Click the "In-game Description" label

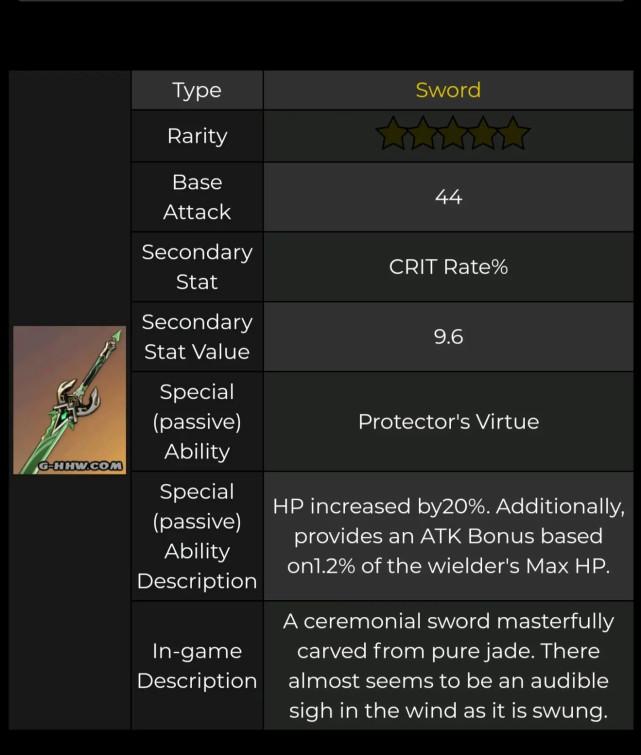point(197,666)
